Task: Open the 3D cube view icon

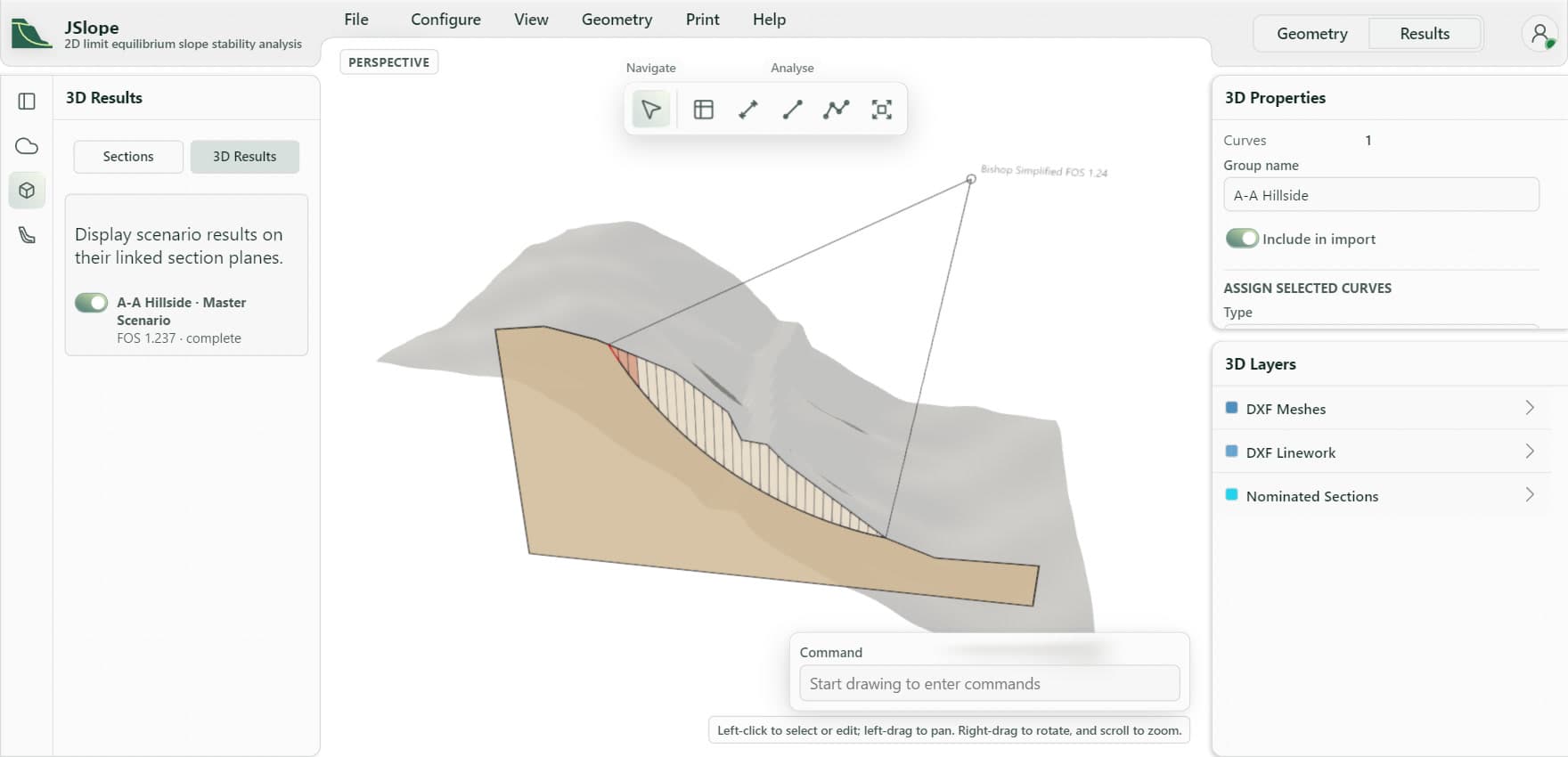Action: (x=27, y=191)
